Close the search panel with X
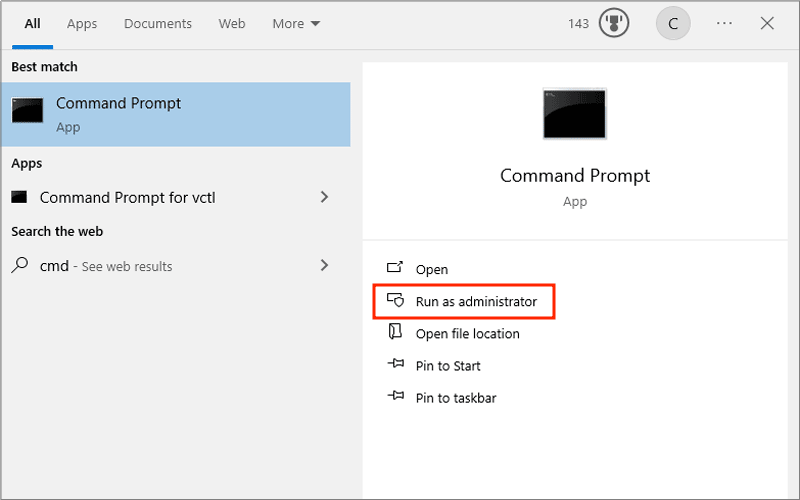This screenshot has width=800, height=500. tap(767, 23)
